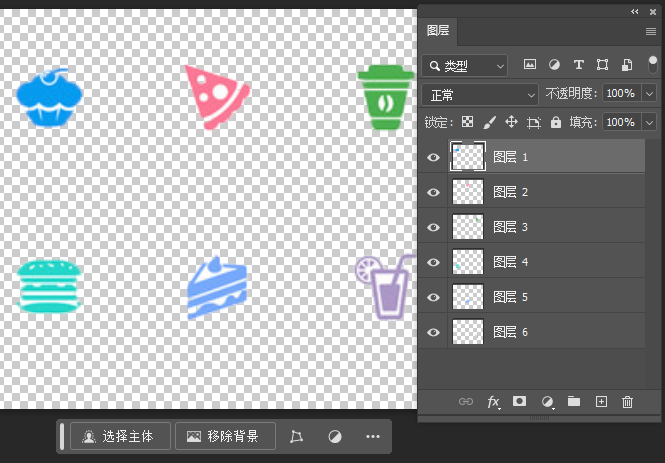Viewport: 665px width, 463px height.
Task: Click the teal burger on canvas
Action: click(49, 287)
